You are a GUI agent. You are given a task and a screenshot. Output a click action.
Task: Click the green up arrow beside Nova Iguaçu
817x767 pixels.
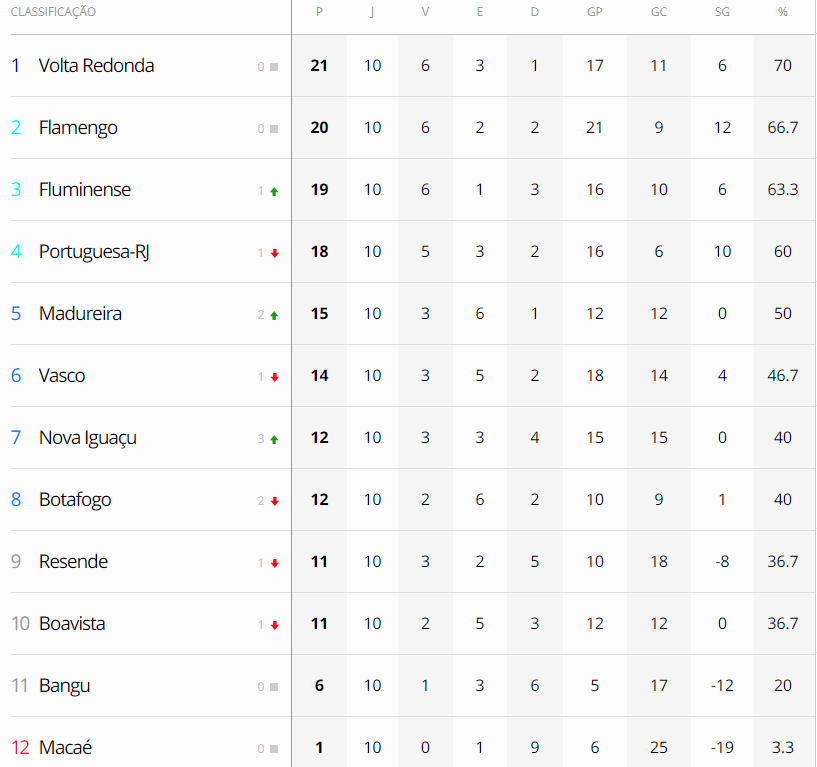click(274, 439)
